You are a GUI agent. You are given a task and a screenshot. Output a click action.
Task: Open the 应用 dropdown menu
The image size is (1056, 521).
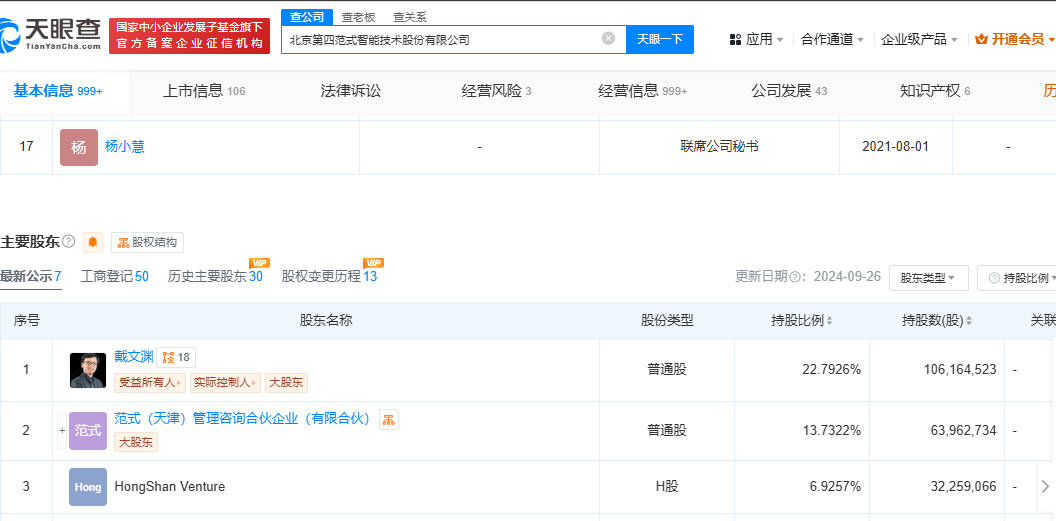pos(757,39)
